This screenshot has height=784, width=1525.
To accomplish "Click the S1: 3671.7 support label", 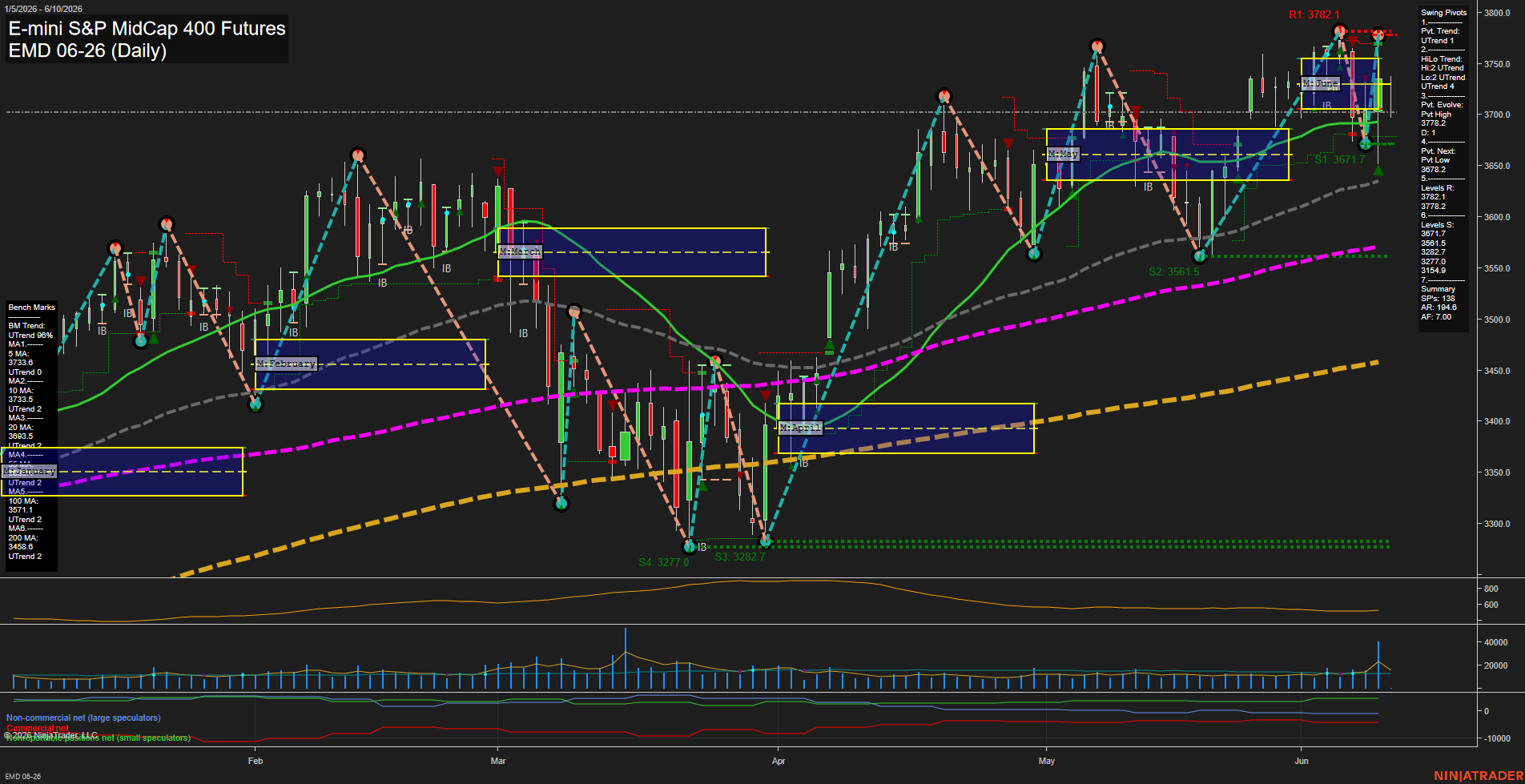I will [x=1340, y=159].
